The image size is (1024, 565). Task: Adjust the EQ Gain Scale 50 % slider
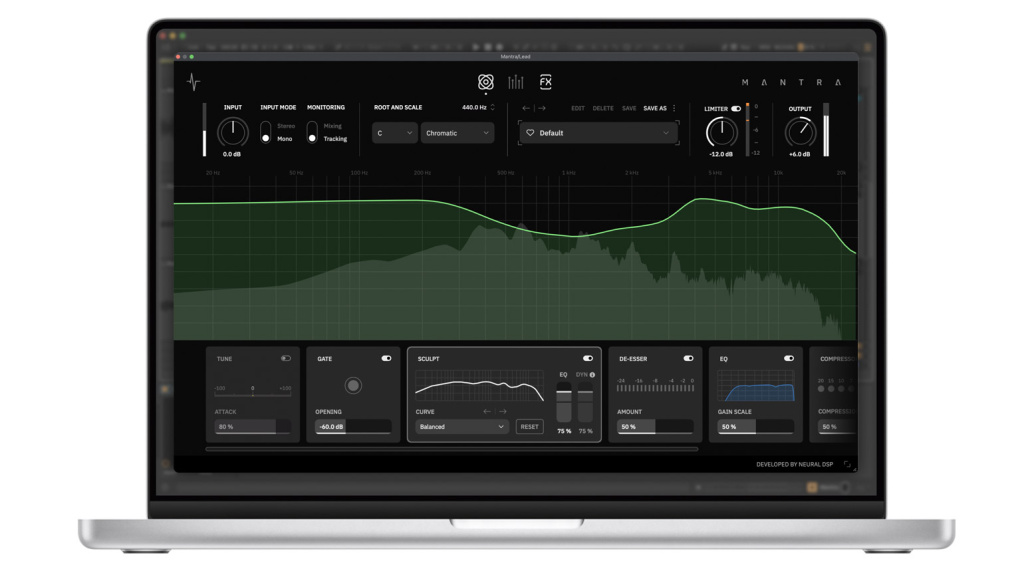coord(756,427)
